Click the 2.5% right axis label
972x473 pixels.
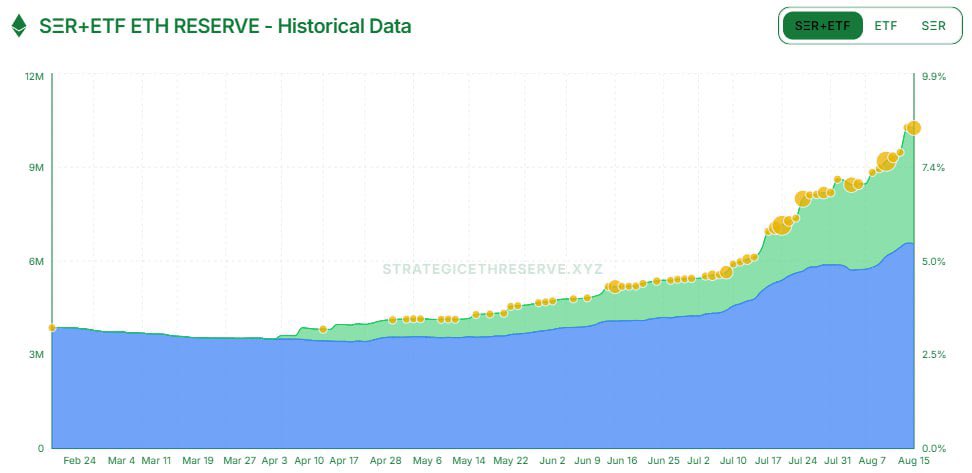(x=934, y=355)
